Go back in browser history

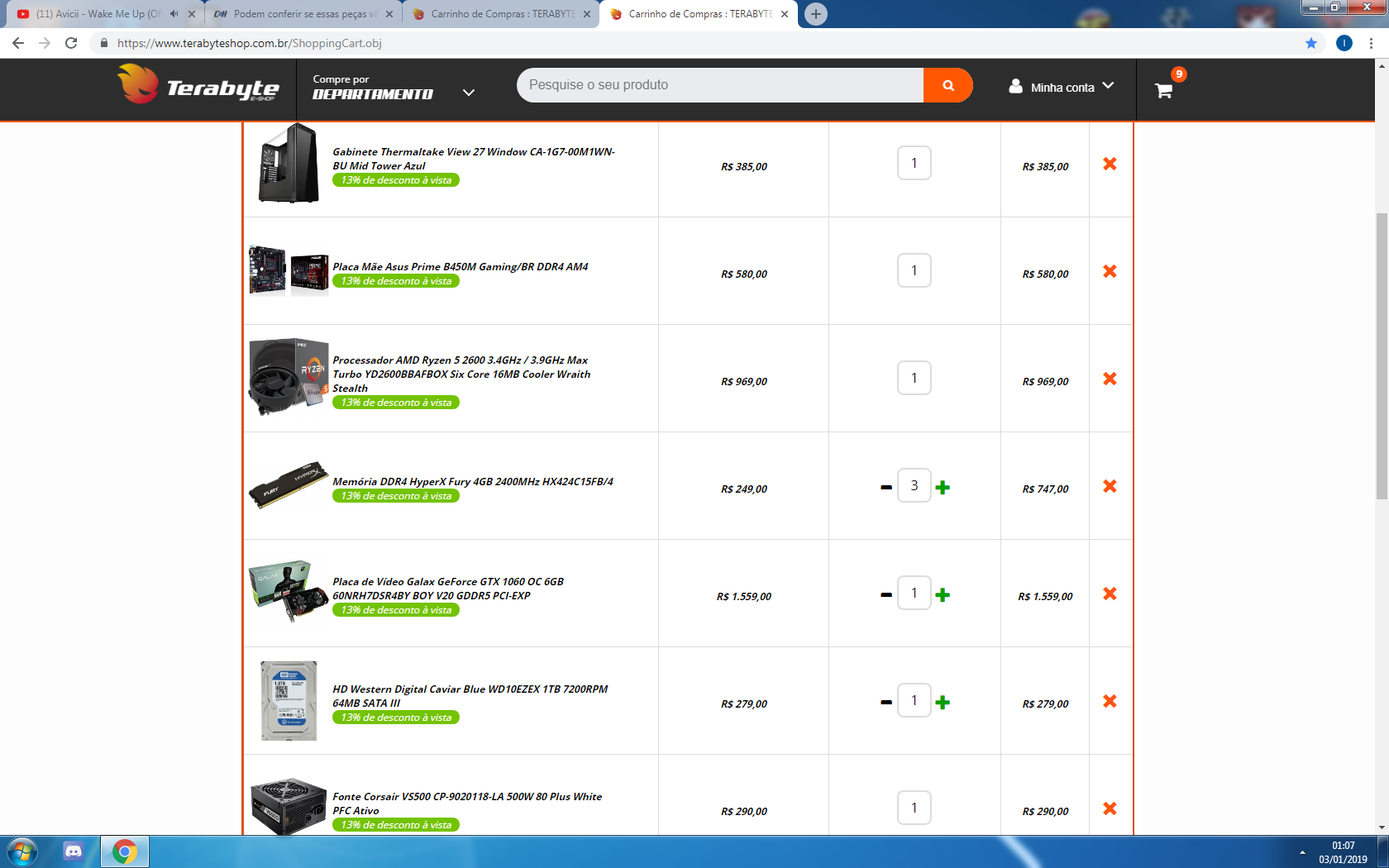[18, 43]
